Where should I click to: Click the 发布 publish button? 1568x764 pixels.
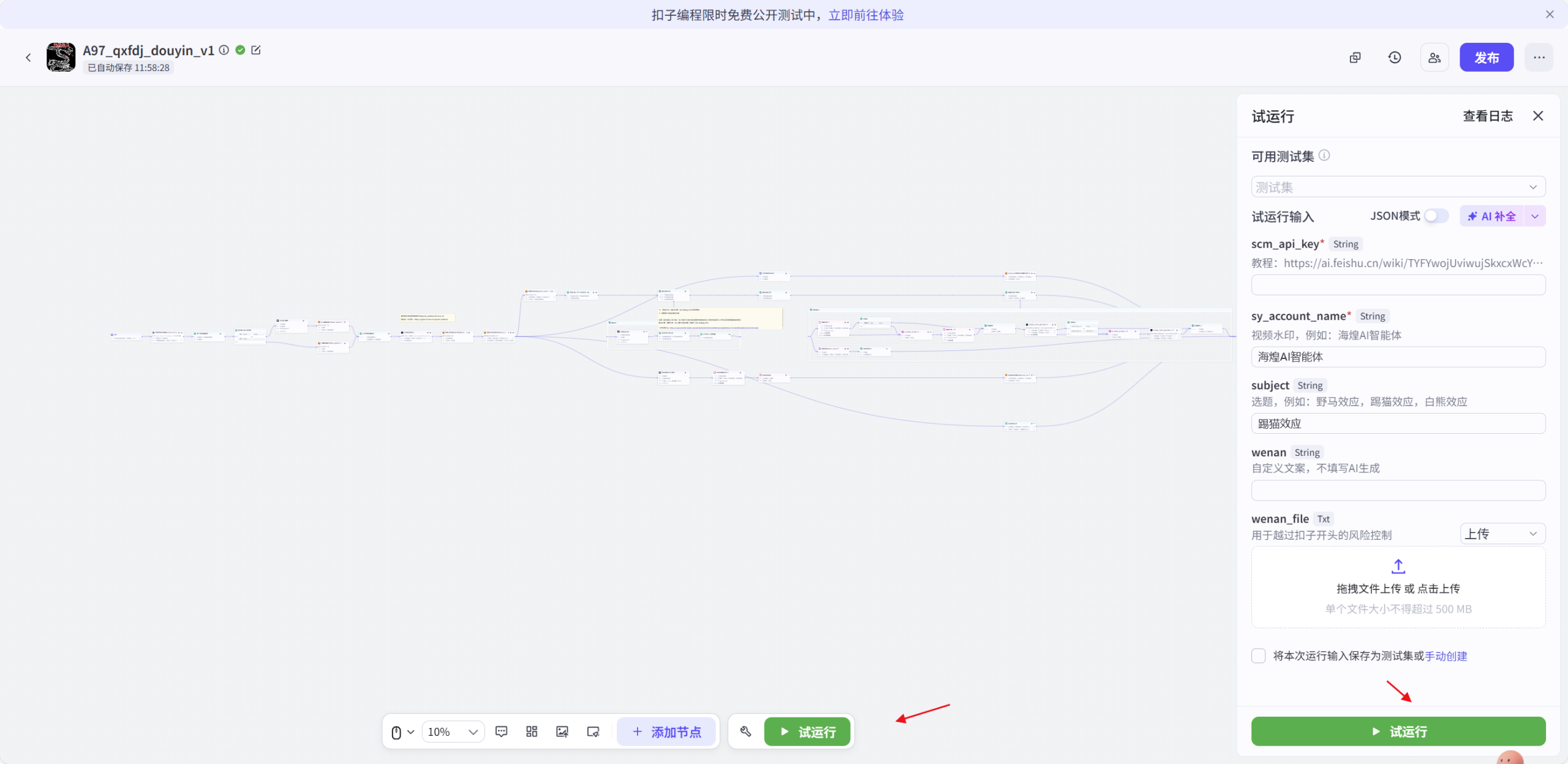coord(1487,57)
